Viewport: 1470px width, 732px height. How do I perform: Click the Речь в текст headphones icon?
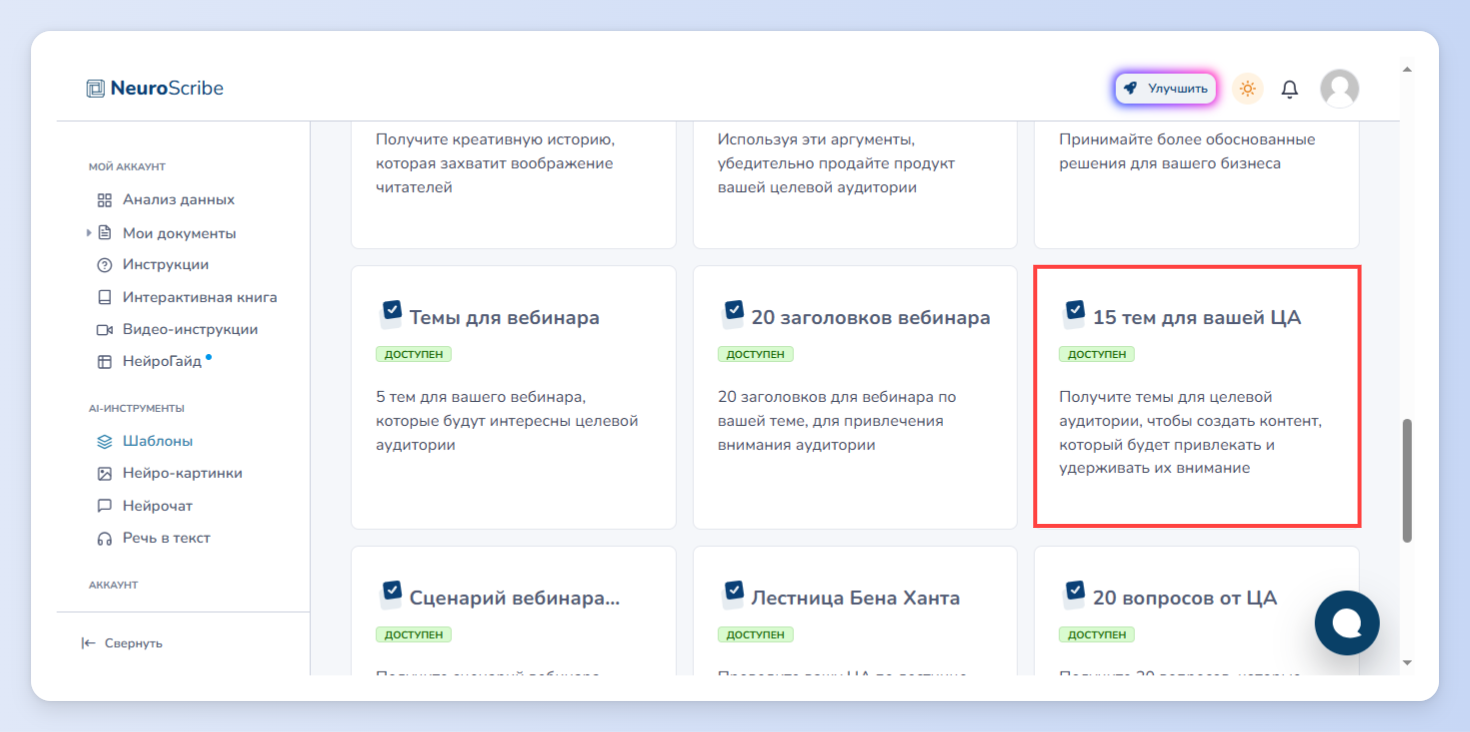(104, 538)
